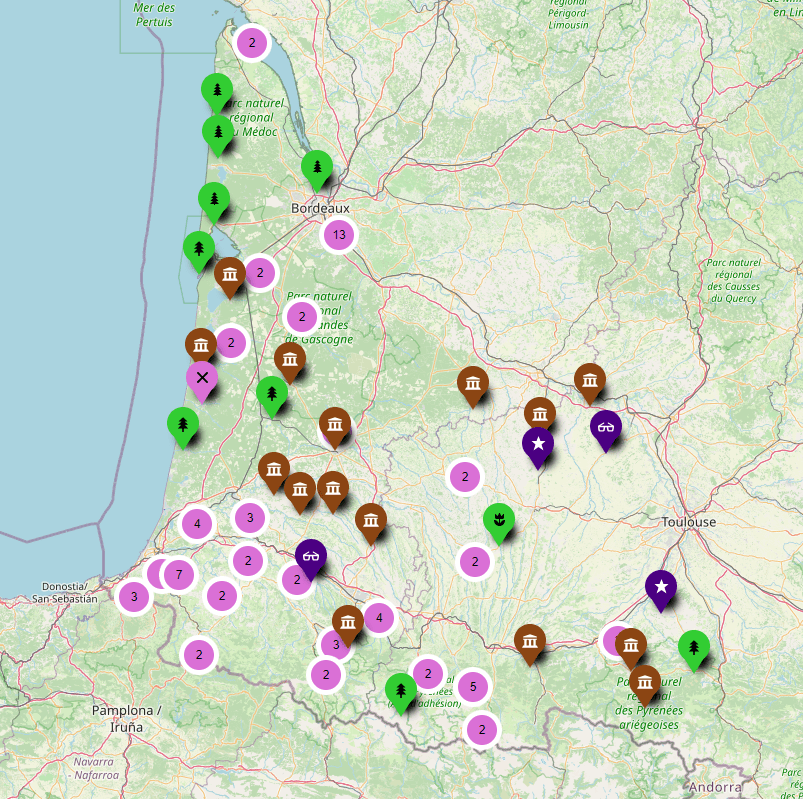803x799 pixels.
Task: Open the easternmost purple glasses marker
Action: point(606,427)
